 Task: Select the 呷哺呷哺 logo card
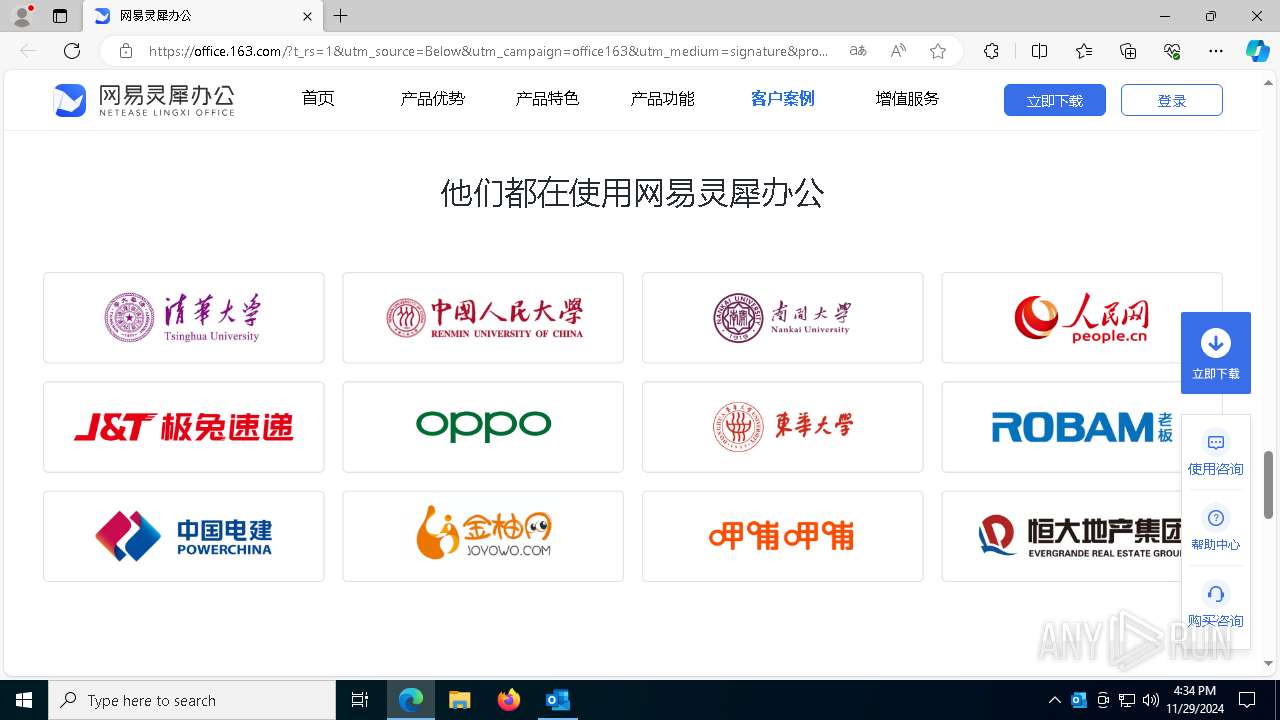783,536
